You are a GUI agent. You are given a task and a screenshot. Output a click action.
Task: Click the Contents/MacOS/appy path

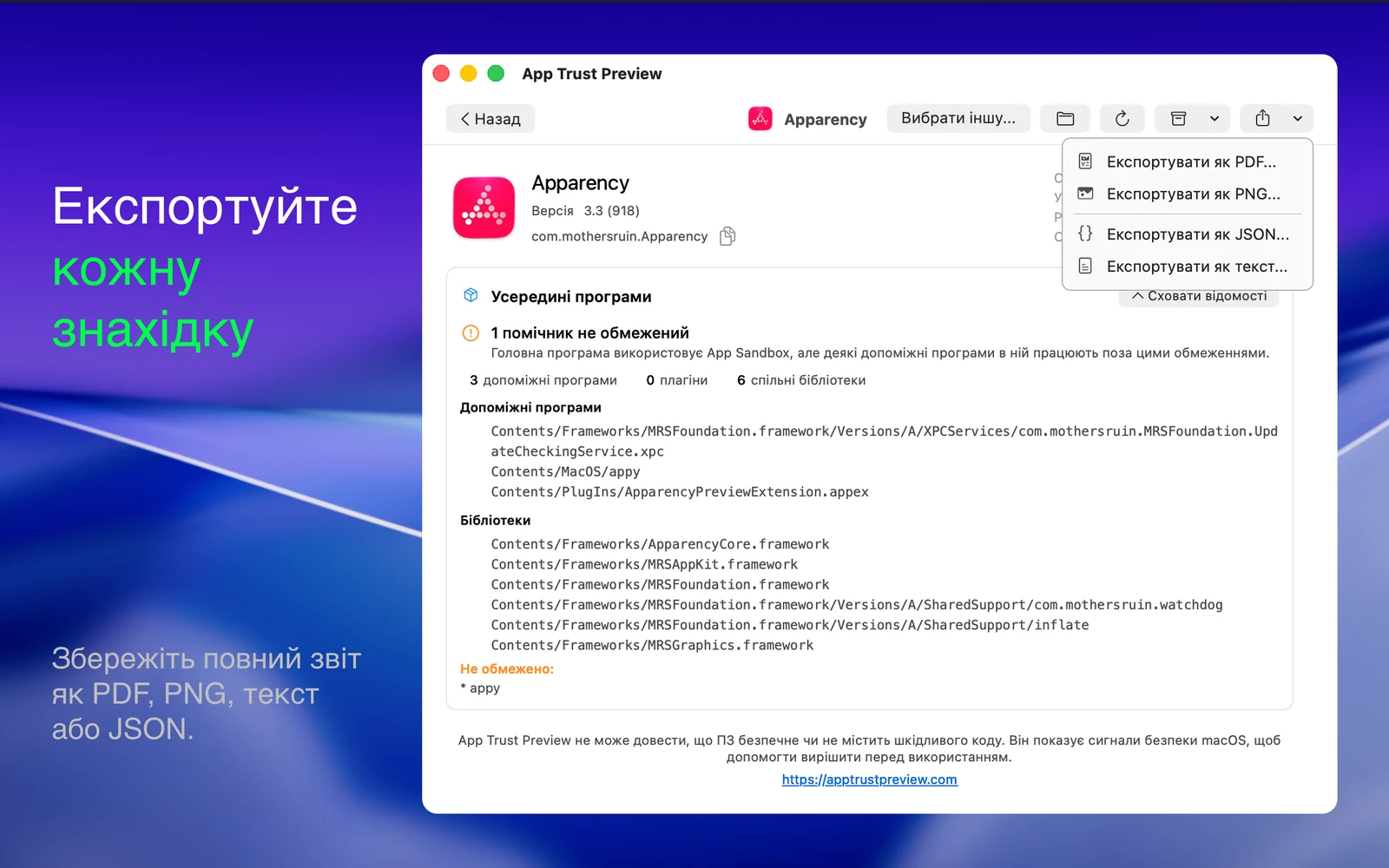coord(565,471)
